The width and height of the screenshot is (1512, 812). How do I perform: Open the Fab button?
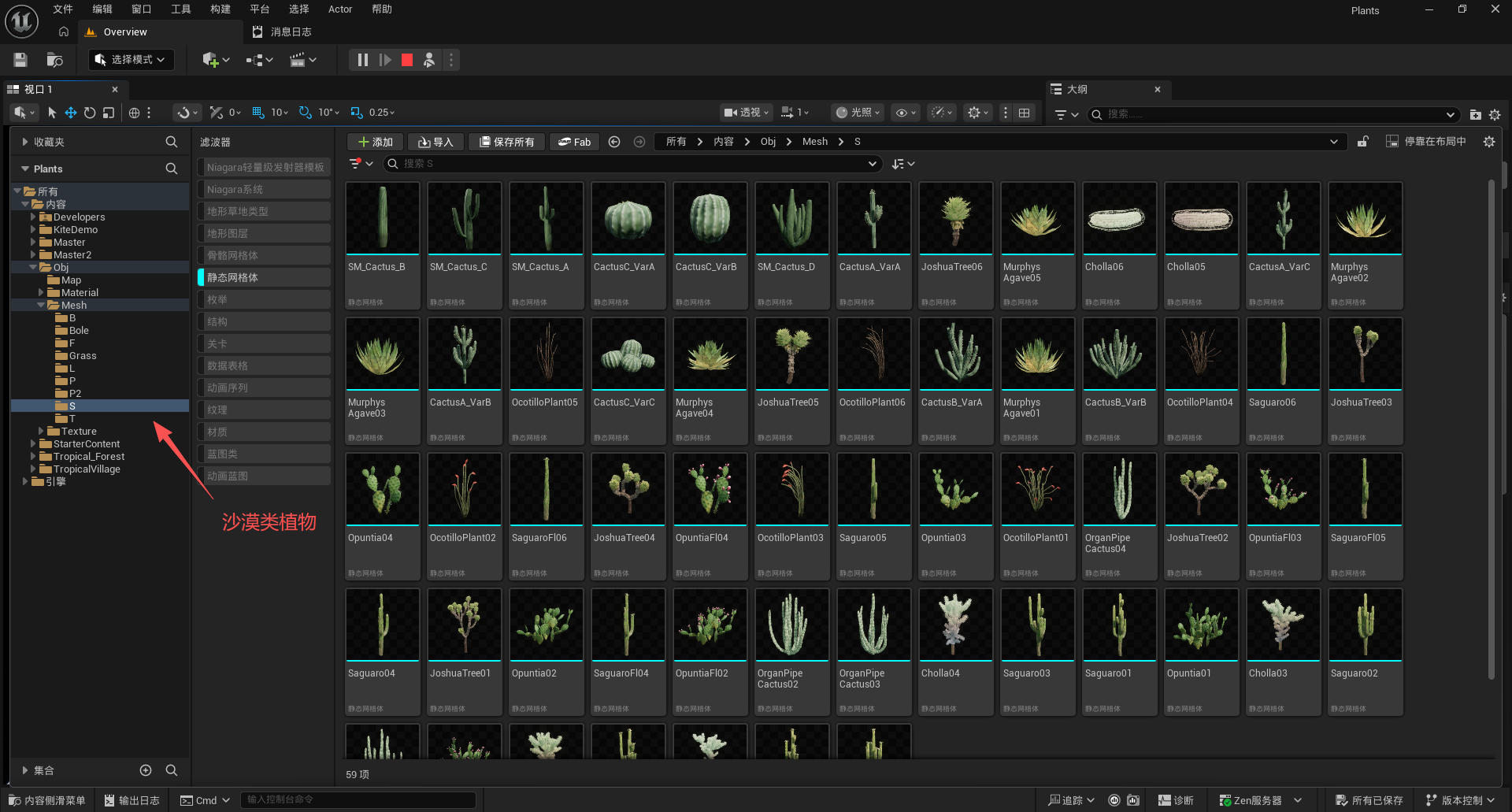(x=574, y=142)
